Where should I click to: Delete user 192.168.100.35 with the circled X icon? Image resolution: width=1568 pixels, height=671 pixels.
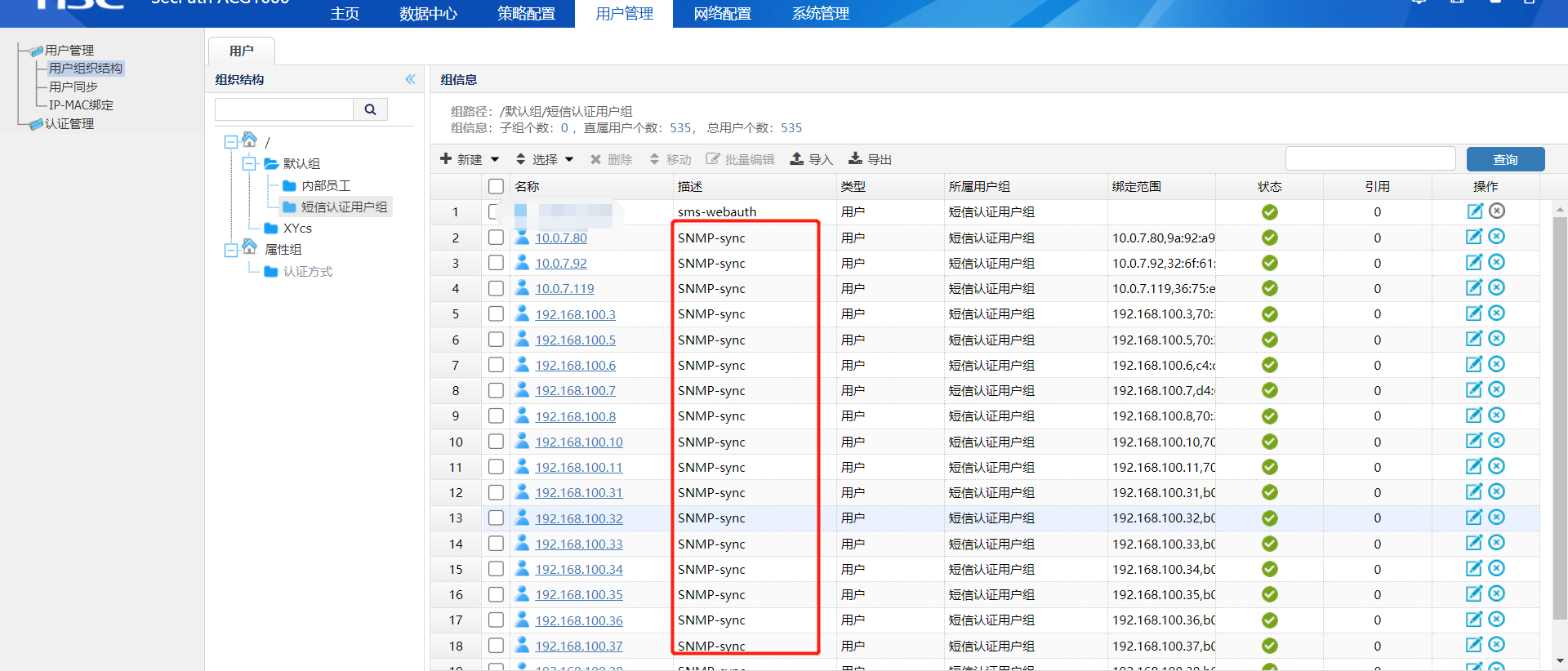coord(1496,593)
